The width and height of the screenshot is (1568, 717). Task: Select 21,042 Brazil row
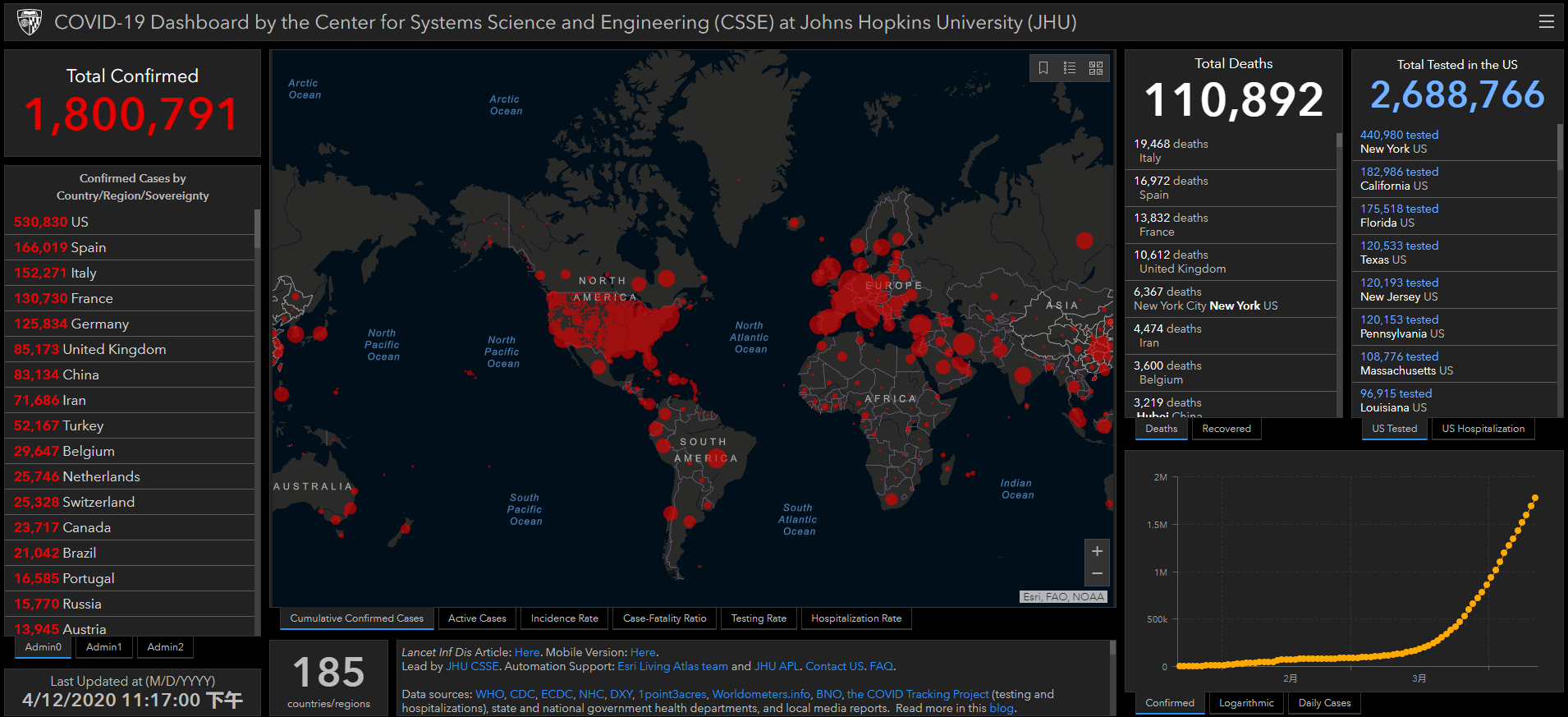130,553
